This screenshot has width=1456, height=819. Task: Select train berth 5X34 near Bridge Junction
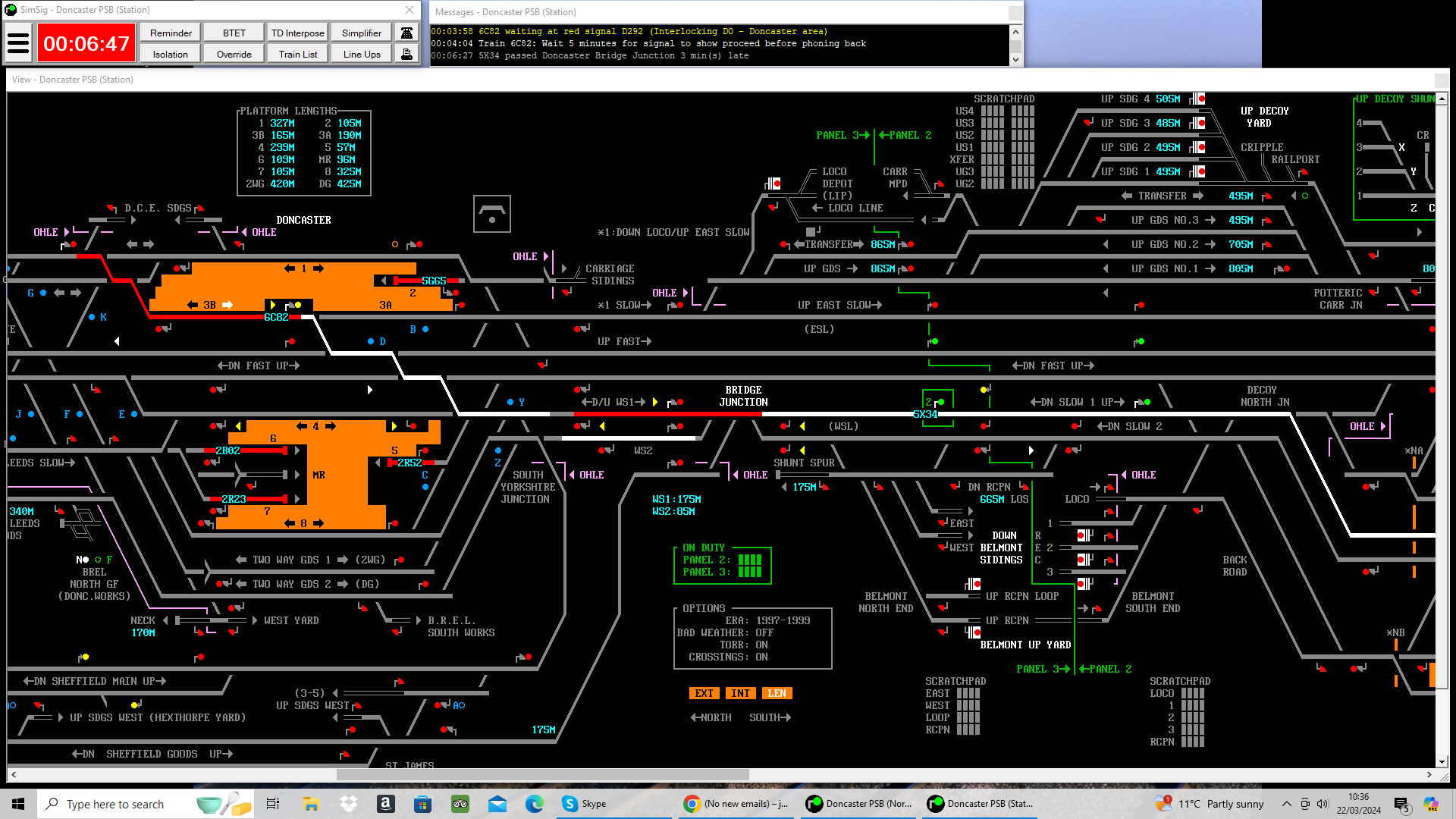click(925, 414)
